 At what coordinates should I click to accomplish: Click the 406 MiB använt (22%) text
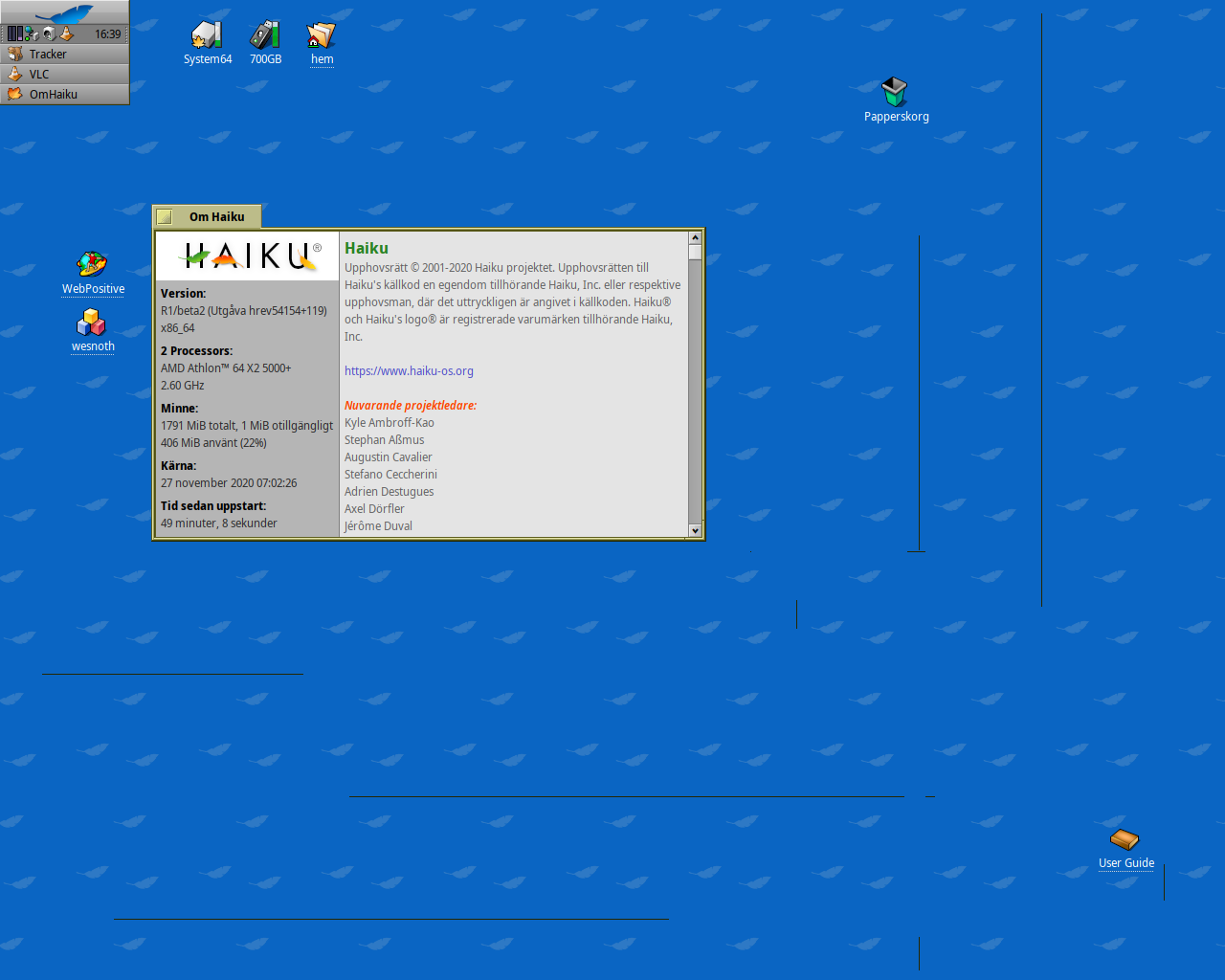[x=213, y=443]
